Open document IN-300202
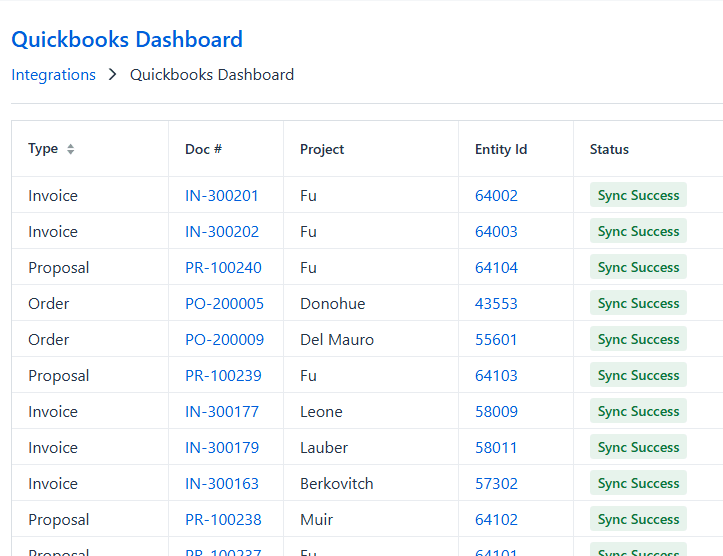This screenshot has width=723, height=556. [222, 231]
